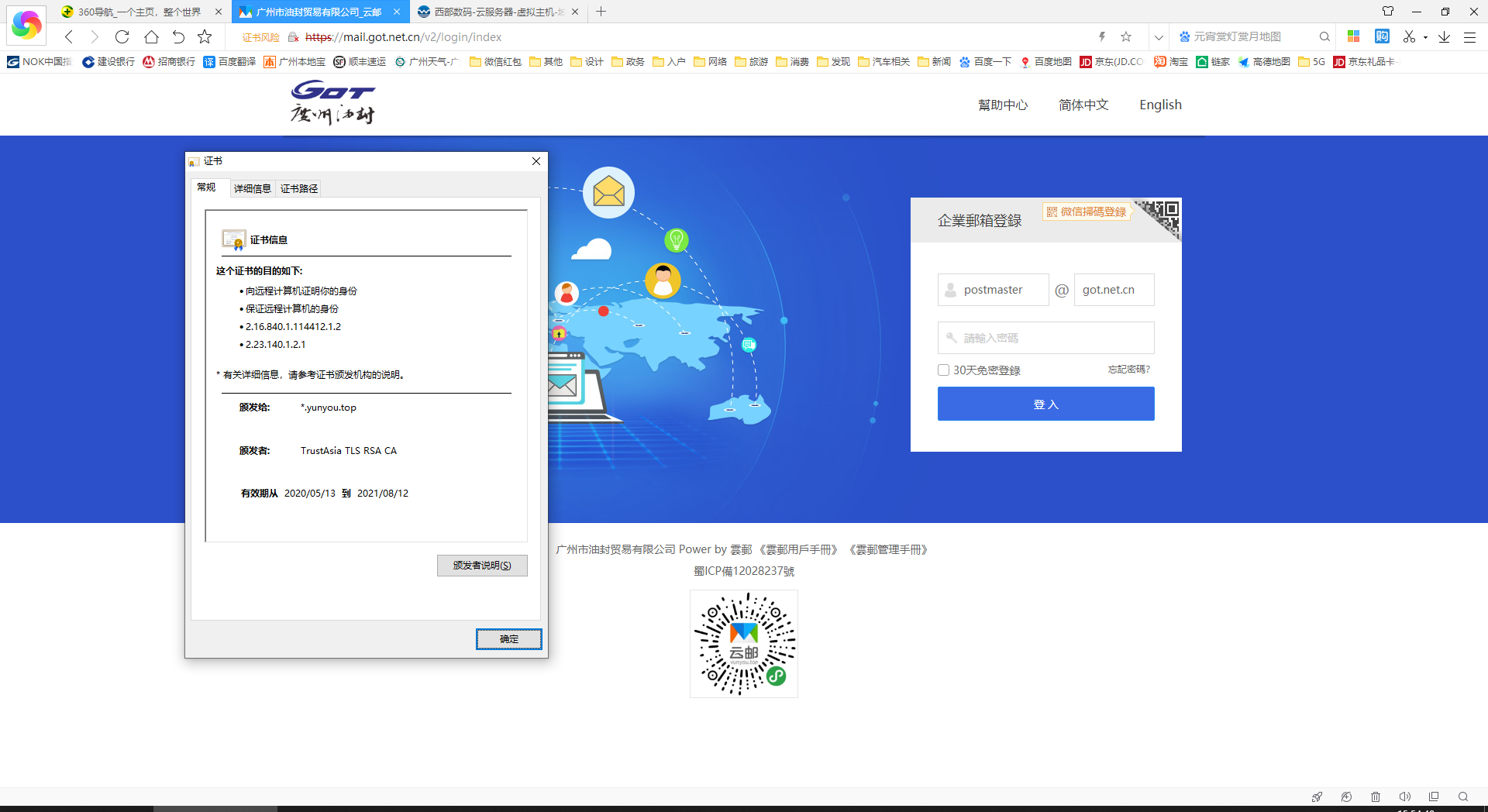
Task: Expand the screenshot tool dropdown arrow
Action: pos(1425,37)
